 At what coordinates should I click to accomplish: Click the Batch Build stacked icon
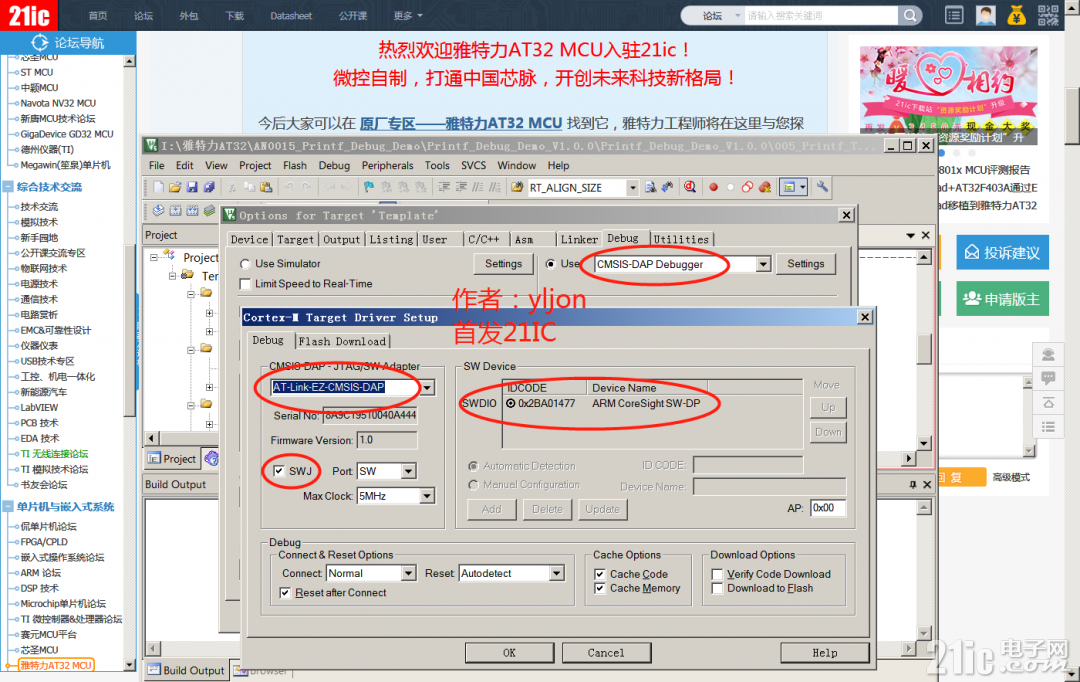point(209,211)
